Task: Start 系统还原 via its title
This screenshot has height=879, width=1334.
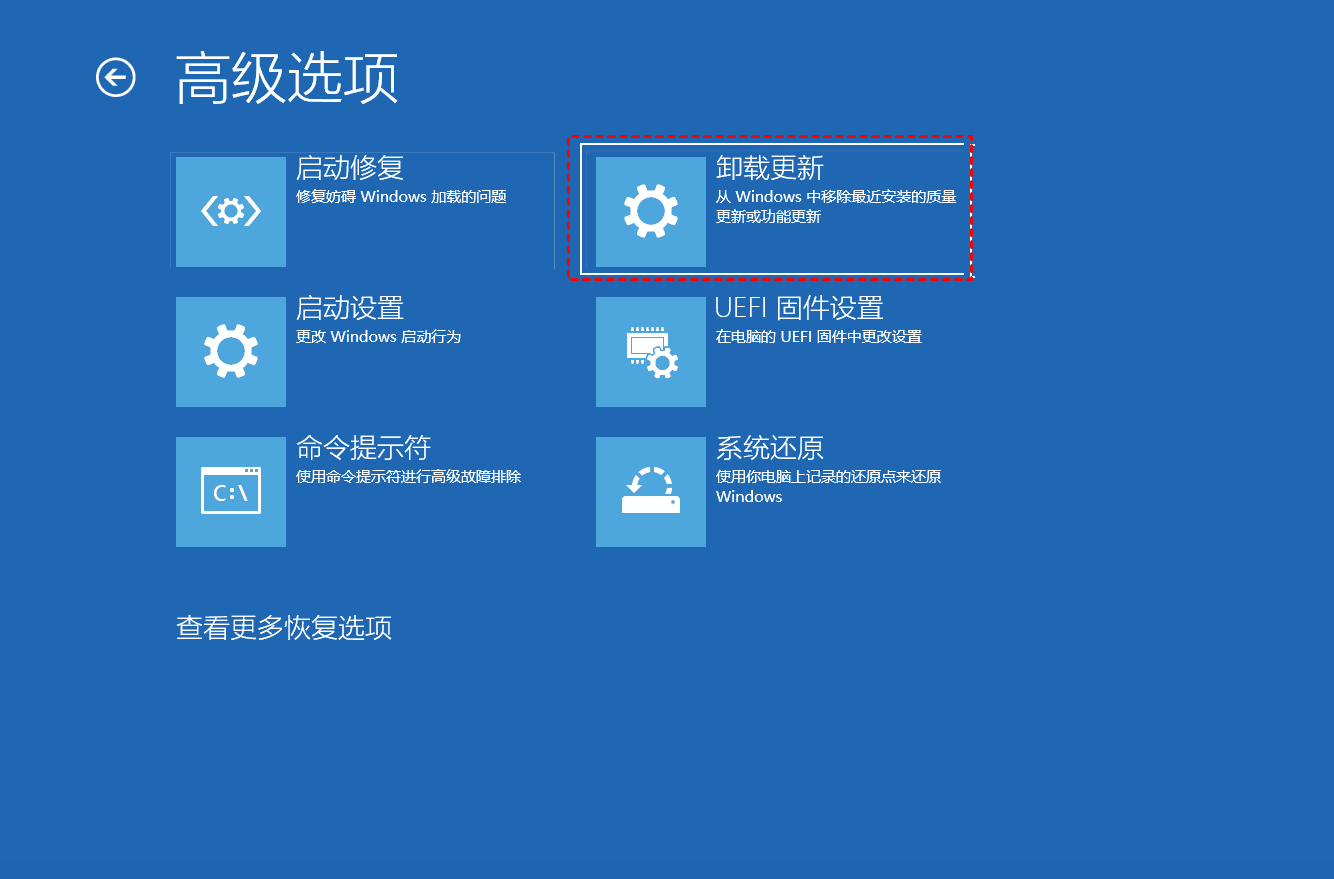Action: coord(770,448)
